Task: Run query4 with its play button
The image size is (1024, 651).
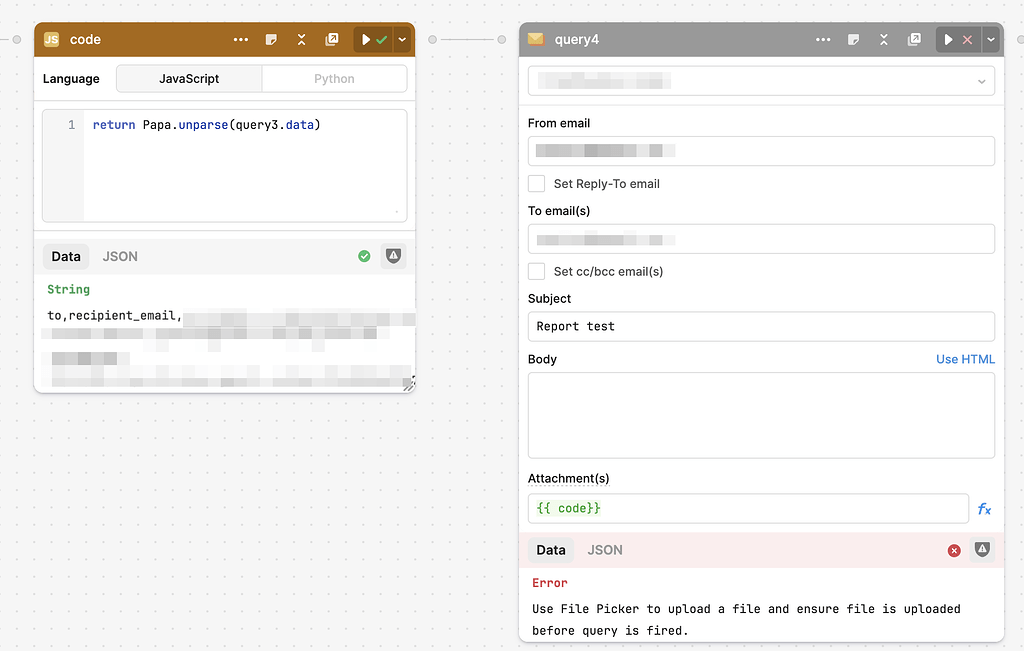Action: [x=947, y=39]
